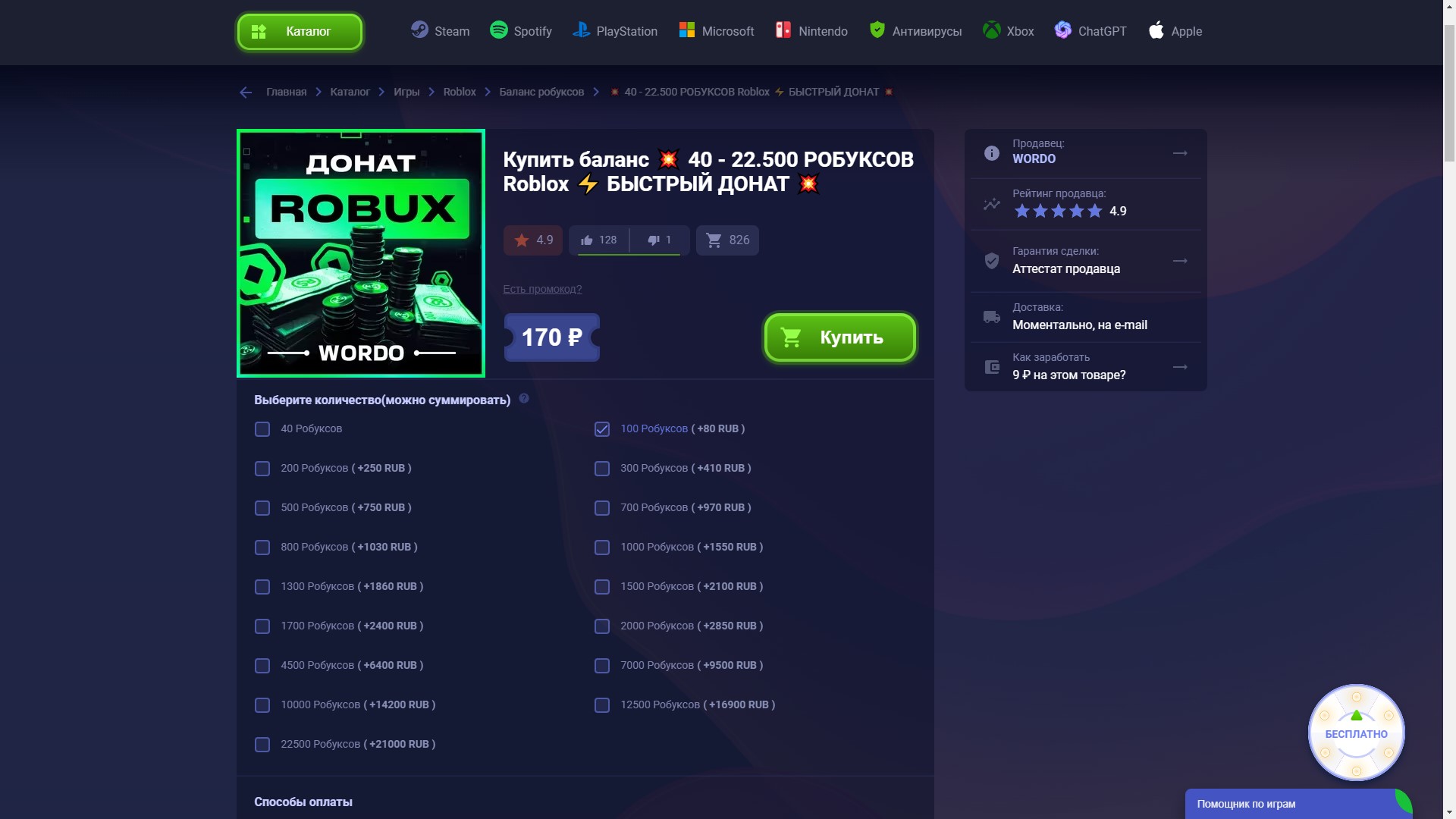
Task: Go to Roblox breadcrumb link
Action: tap(460, 92)
